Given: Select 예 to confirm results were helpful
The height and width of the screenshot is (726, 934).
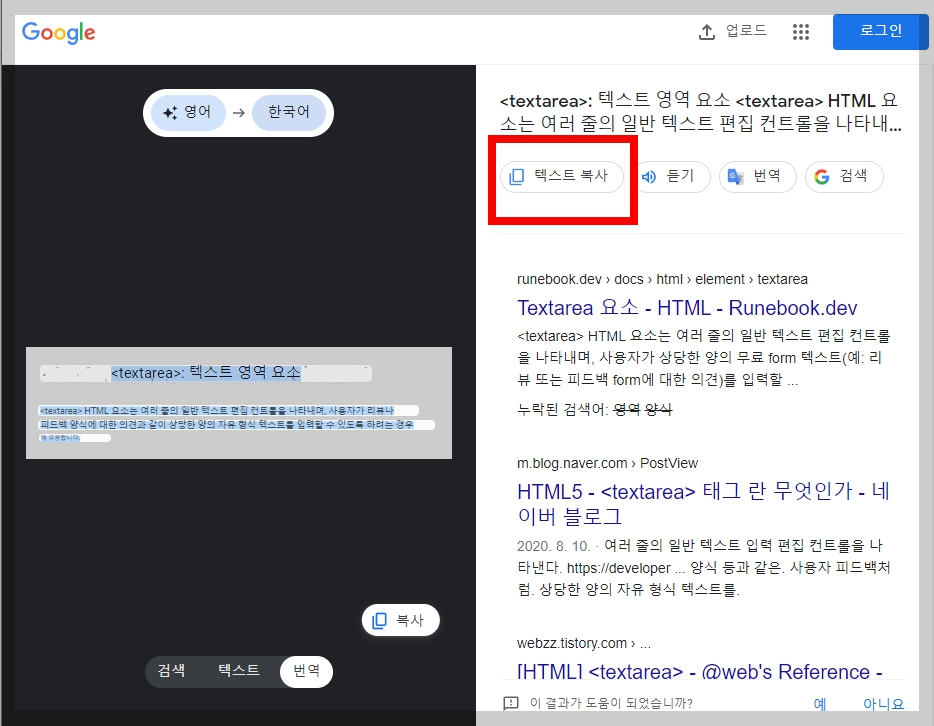Looking at the screenshot, I should coord(819,704).
